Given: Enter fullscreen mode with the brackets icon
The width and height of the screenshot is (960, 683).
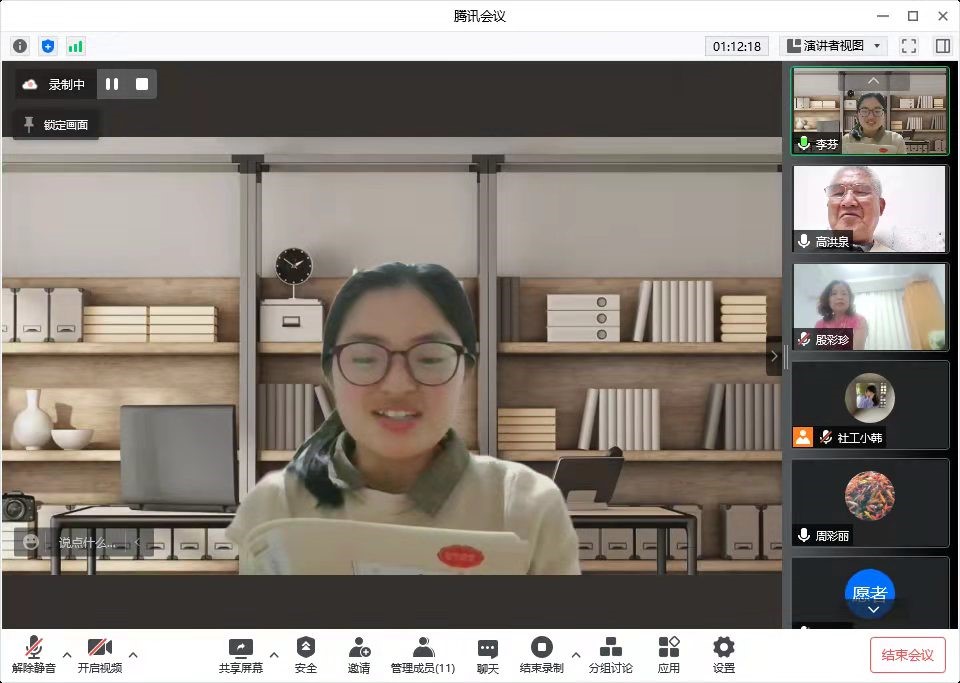Looking at the screenshot, I should 909,46.
